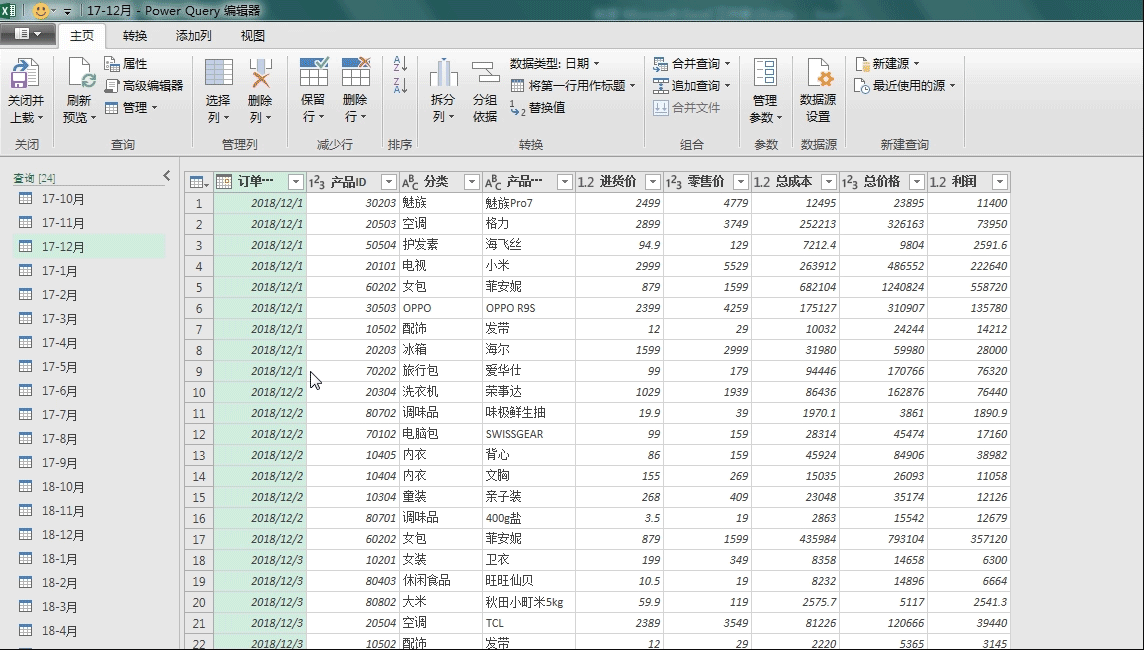Open the Data Type: Date (数据类型: 日期) dropdown

point(554,64)
